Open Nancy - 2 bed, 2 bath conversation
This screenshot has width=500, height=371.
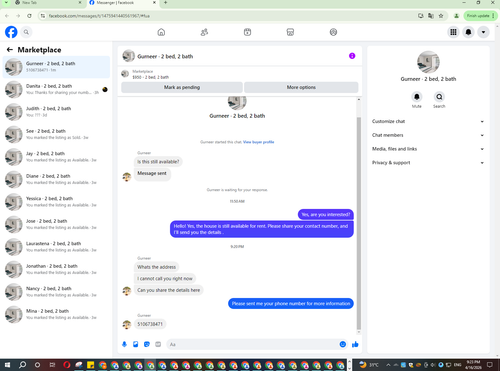point(56,292)
